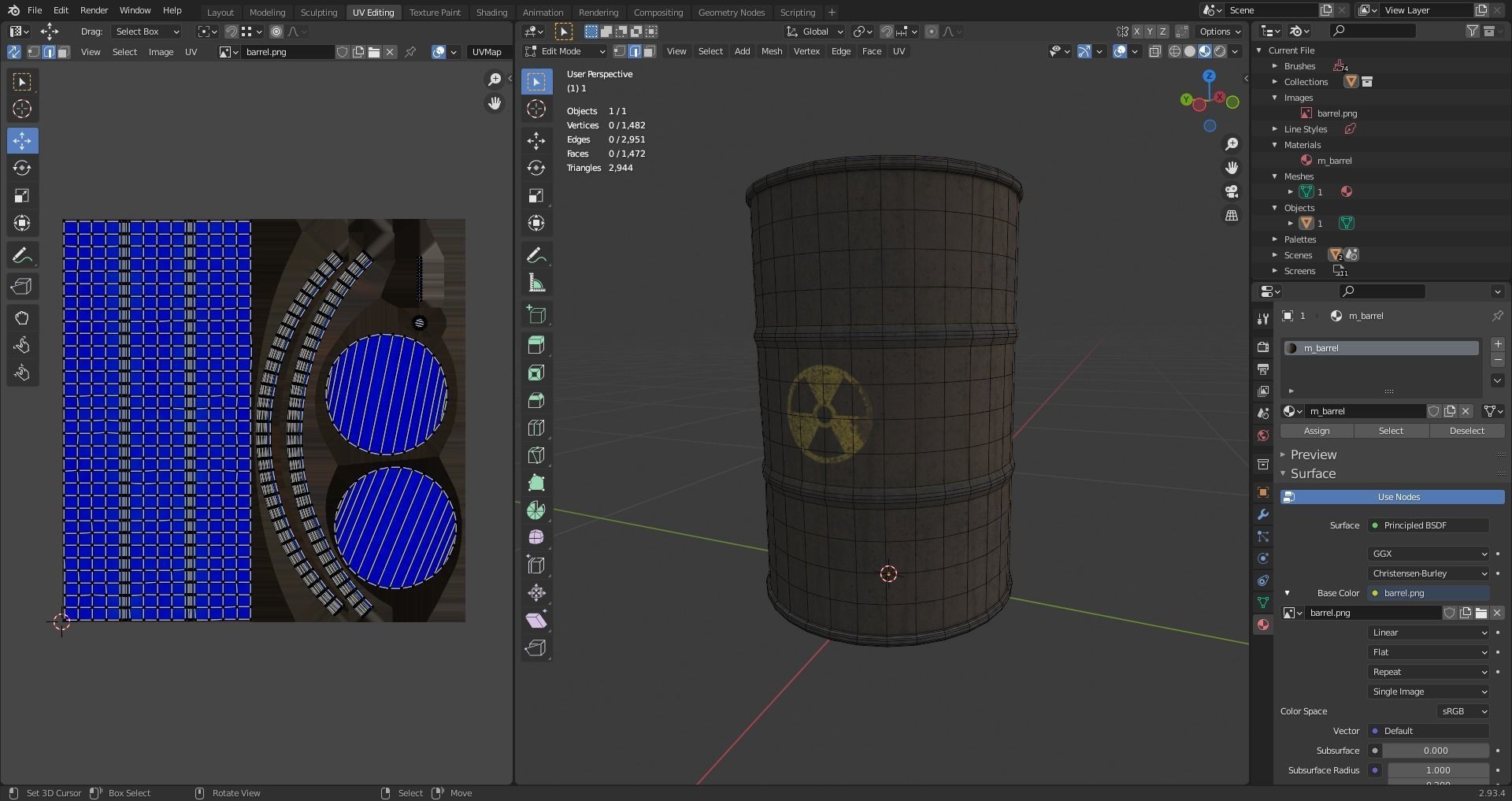The width and height of the screenshot is (1512, 801).
Task: Expand Brushes in the outliner
Action: click(1275, 66)
